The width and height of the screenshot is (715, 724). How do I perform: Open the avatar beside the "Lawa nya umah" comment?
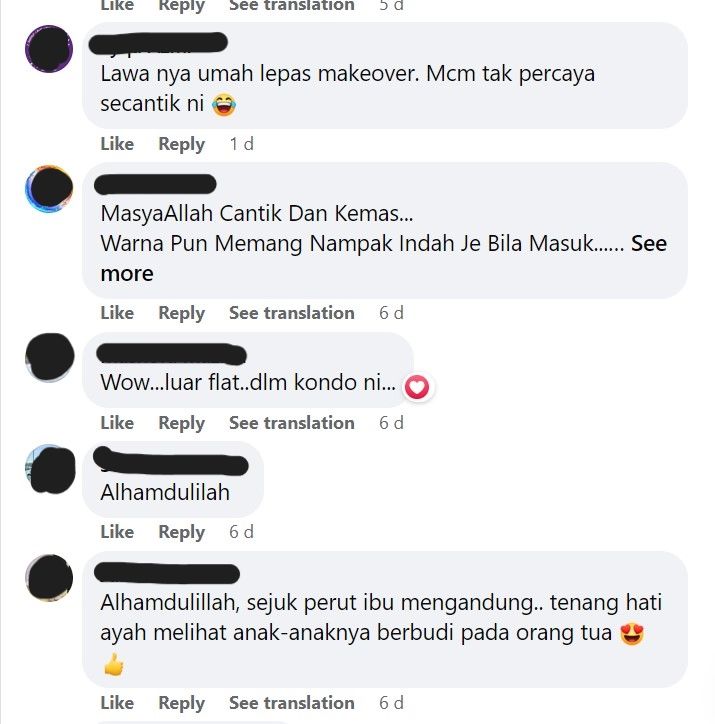pos(49,49)
